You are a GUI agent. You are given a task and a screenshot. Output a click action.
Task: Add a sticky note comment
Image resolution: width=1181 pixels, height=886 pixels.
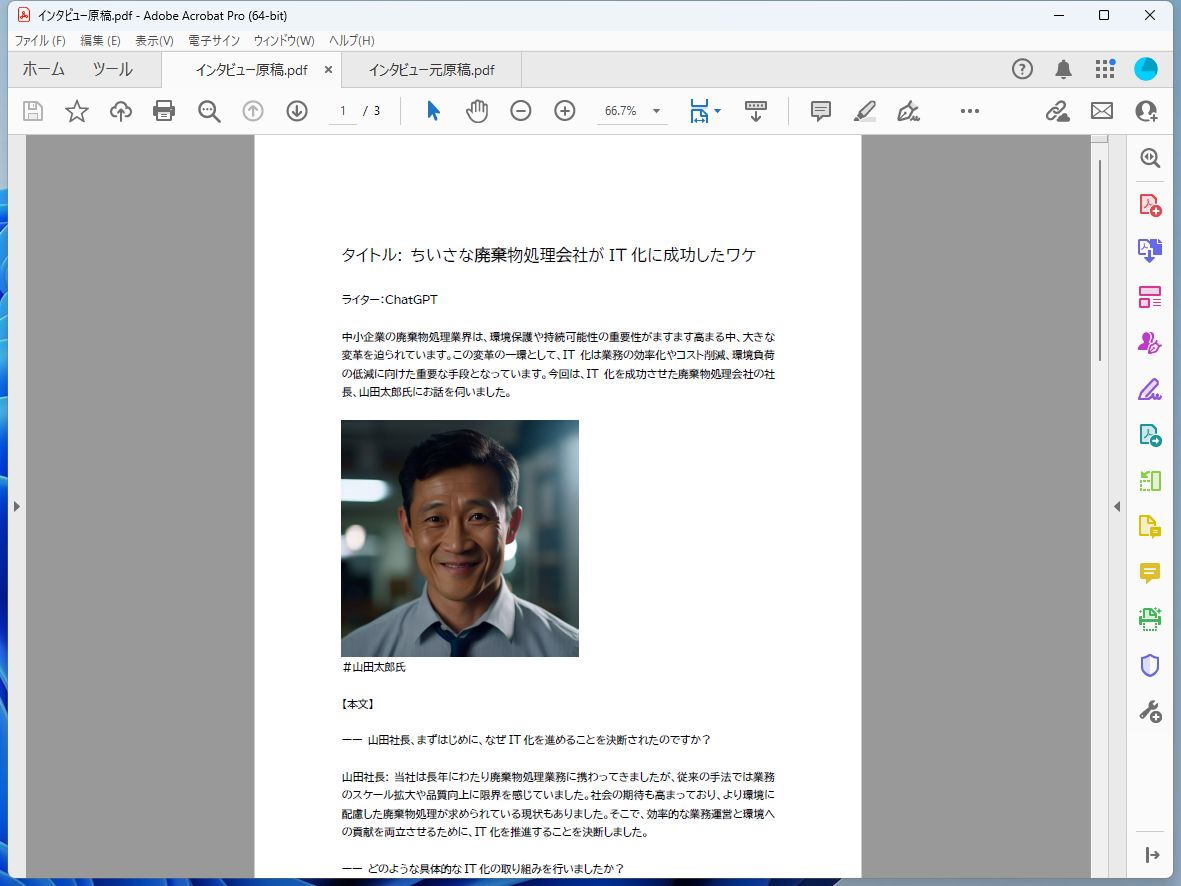point(820,111)
